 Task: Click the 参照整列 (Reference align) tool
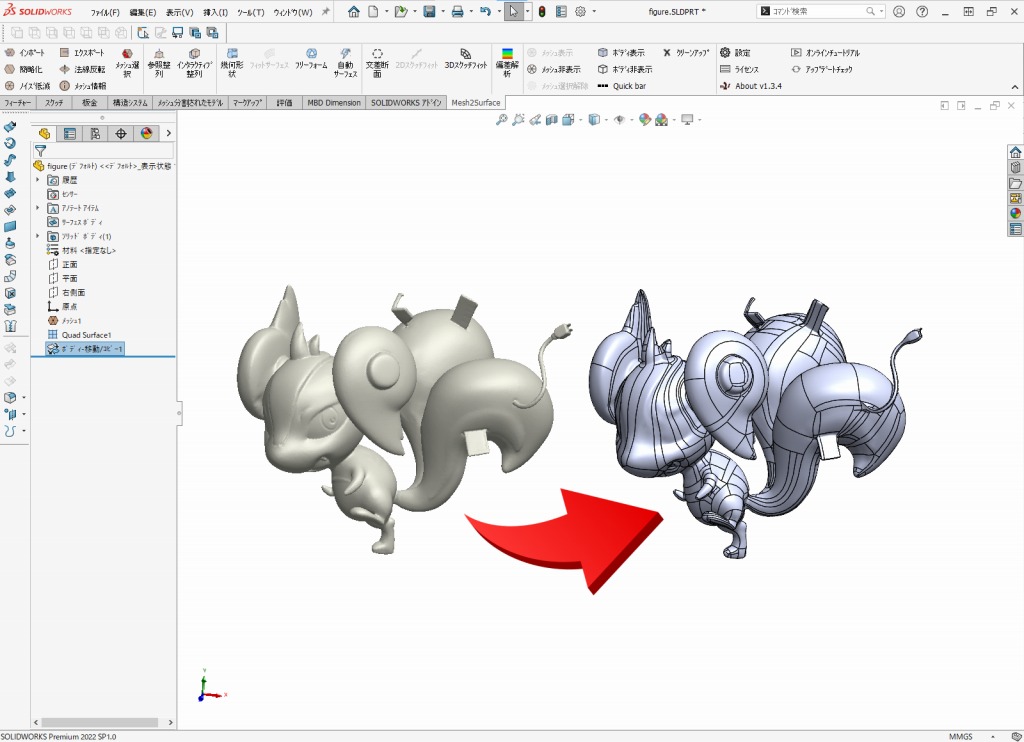click(159, 63)
